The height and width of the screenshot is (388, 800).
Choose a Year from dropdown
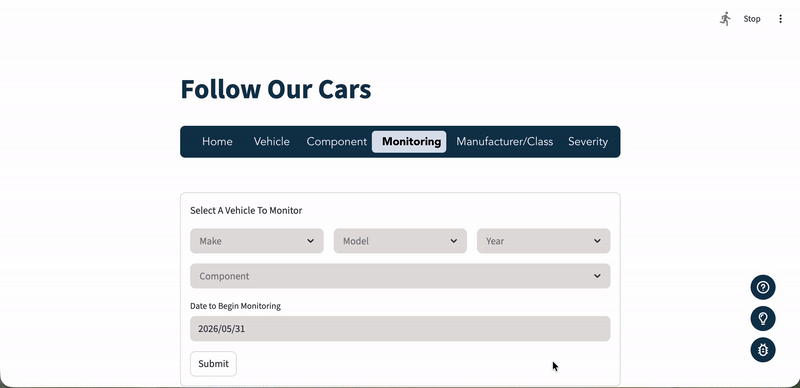(543, 241)
